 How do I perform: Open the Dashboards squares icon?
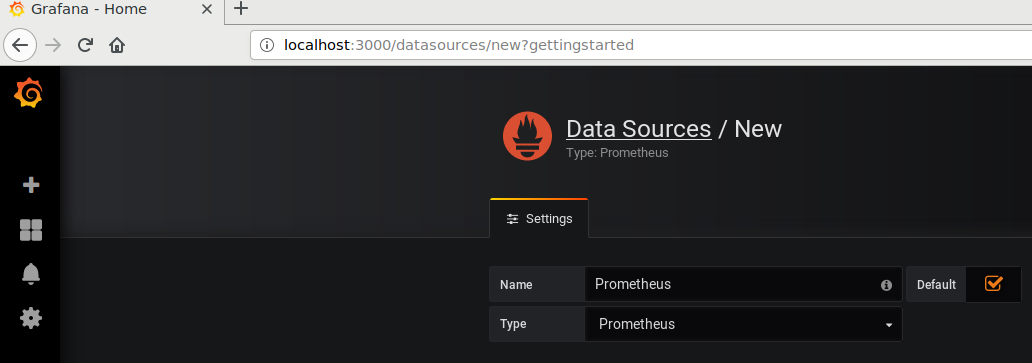pos(30,230)
